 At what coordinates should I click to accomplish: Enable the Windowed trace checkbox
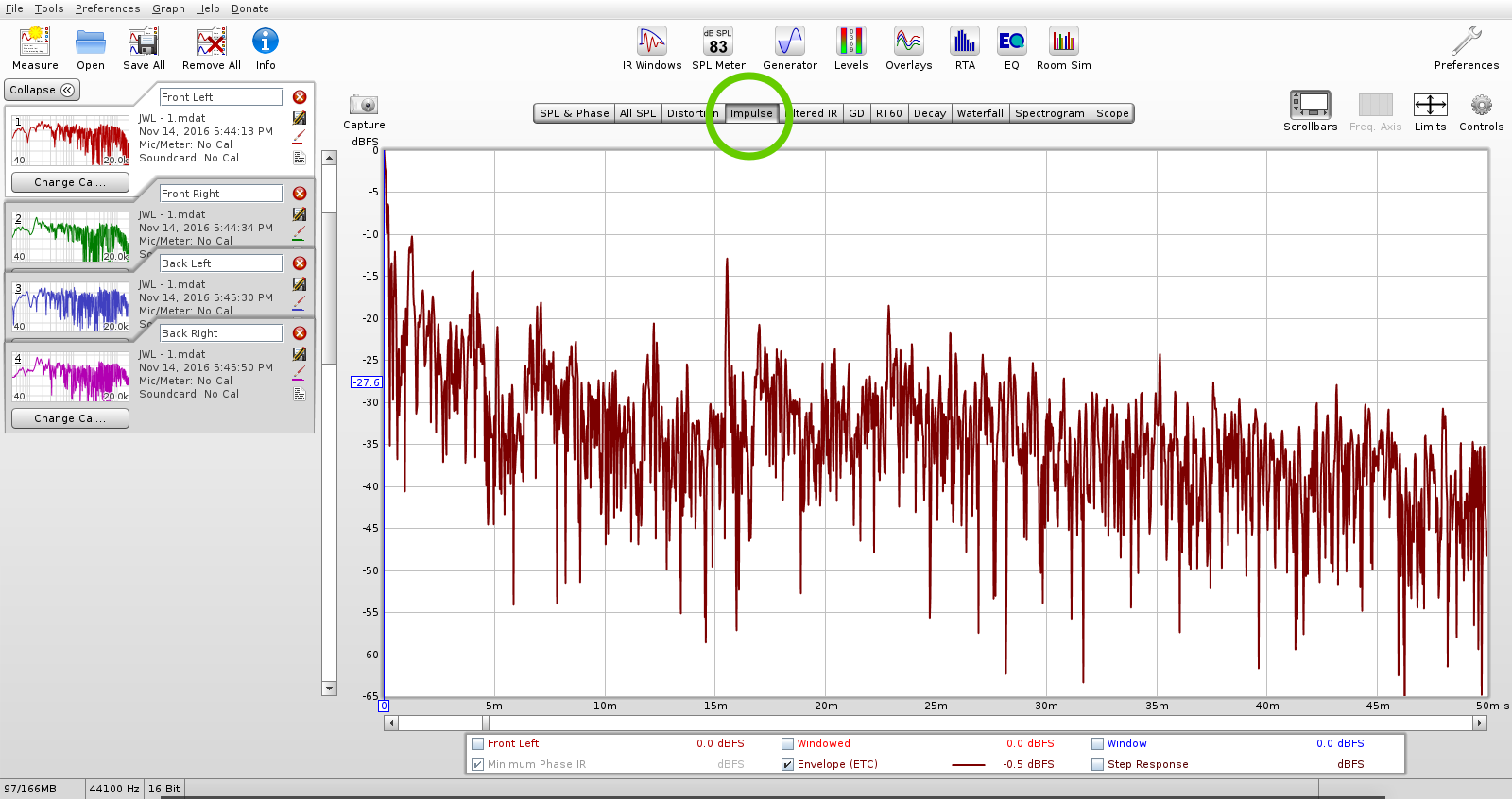[787, 744]
